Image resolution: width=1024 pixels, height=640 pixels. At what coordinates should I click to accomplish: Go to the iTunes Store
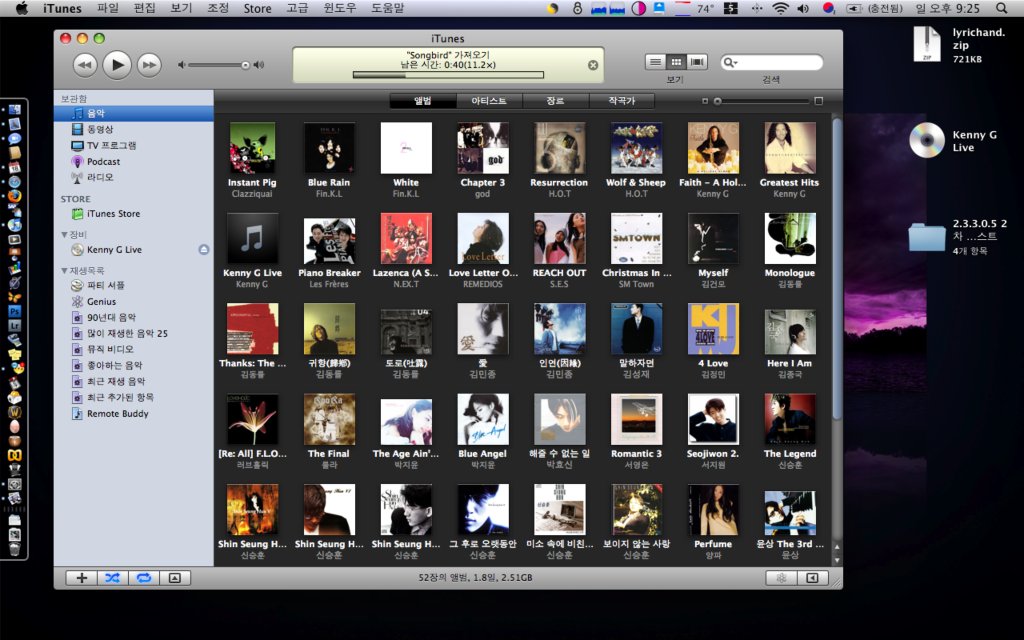click(x=133, y=214)
